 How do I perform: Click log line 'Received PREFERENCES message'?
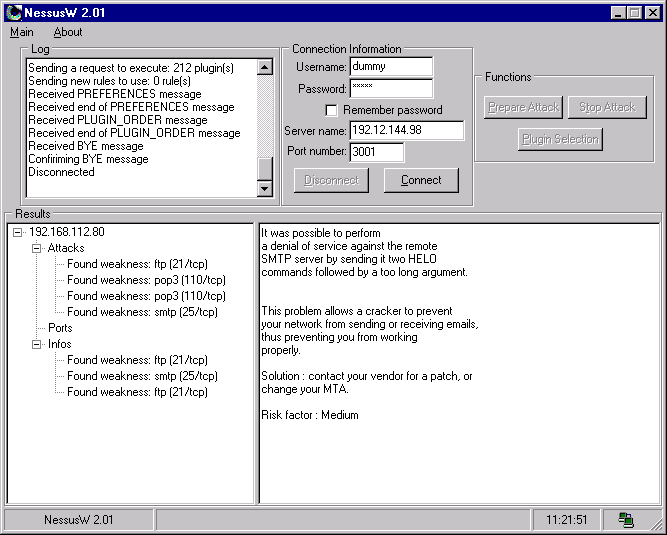(115, 94)
